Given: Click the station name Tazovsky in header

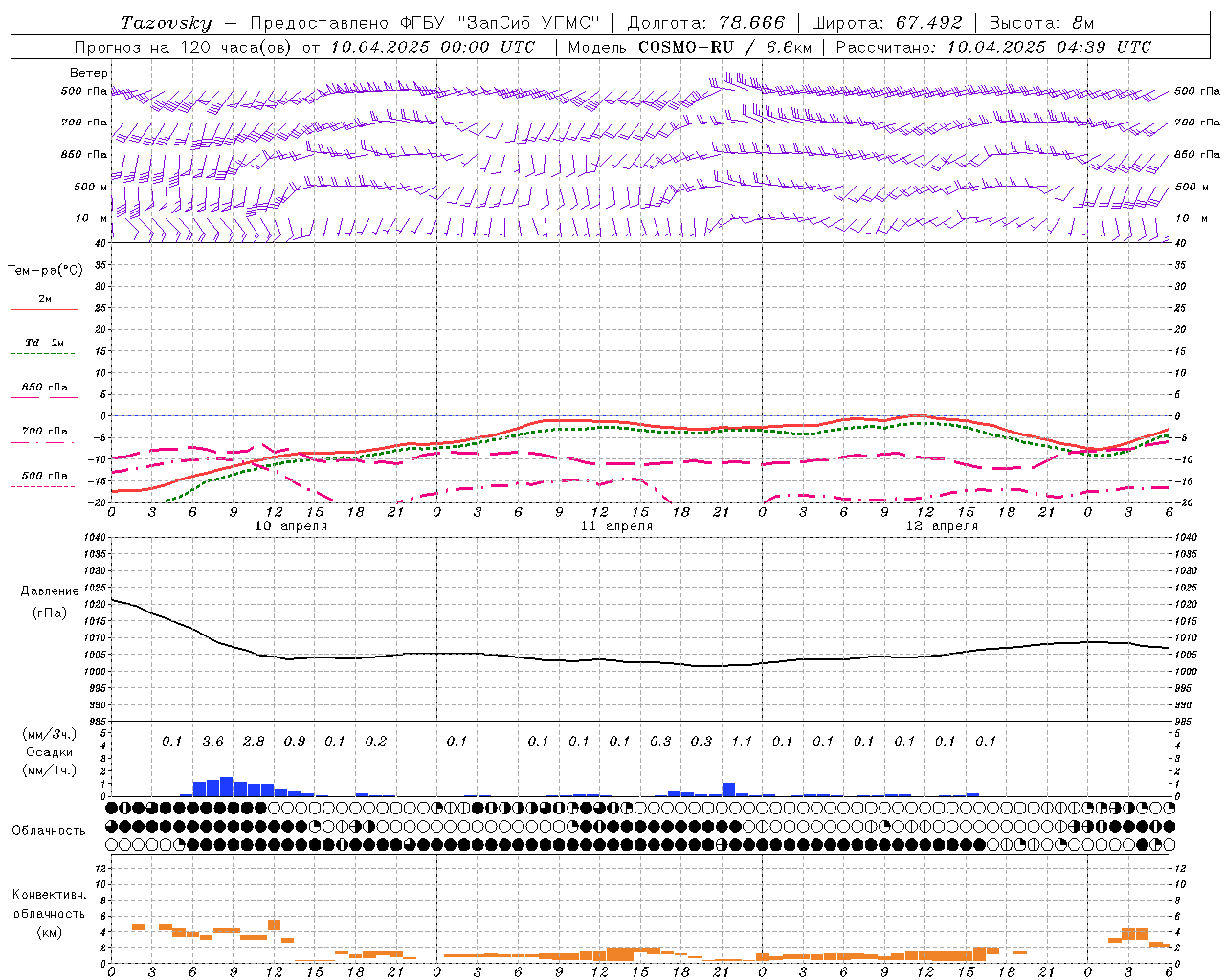Looking at the screenshot, I should click(167, 23).
